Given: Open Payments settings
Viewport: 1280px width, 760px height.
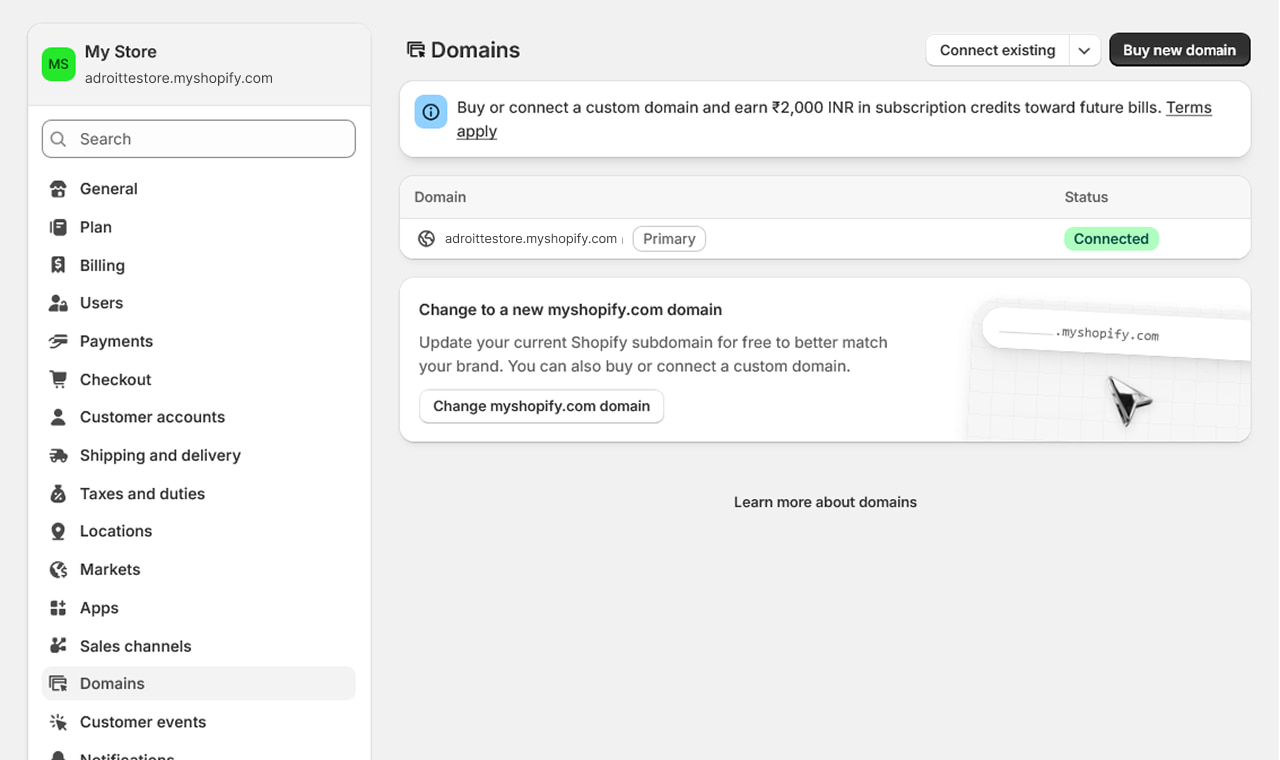Looking at the screenshot, I should pyautogui.click(x=199, y=341).
